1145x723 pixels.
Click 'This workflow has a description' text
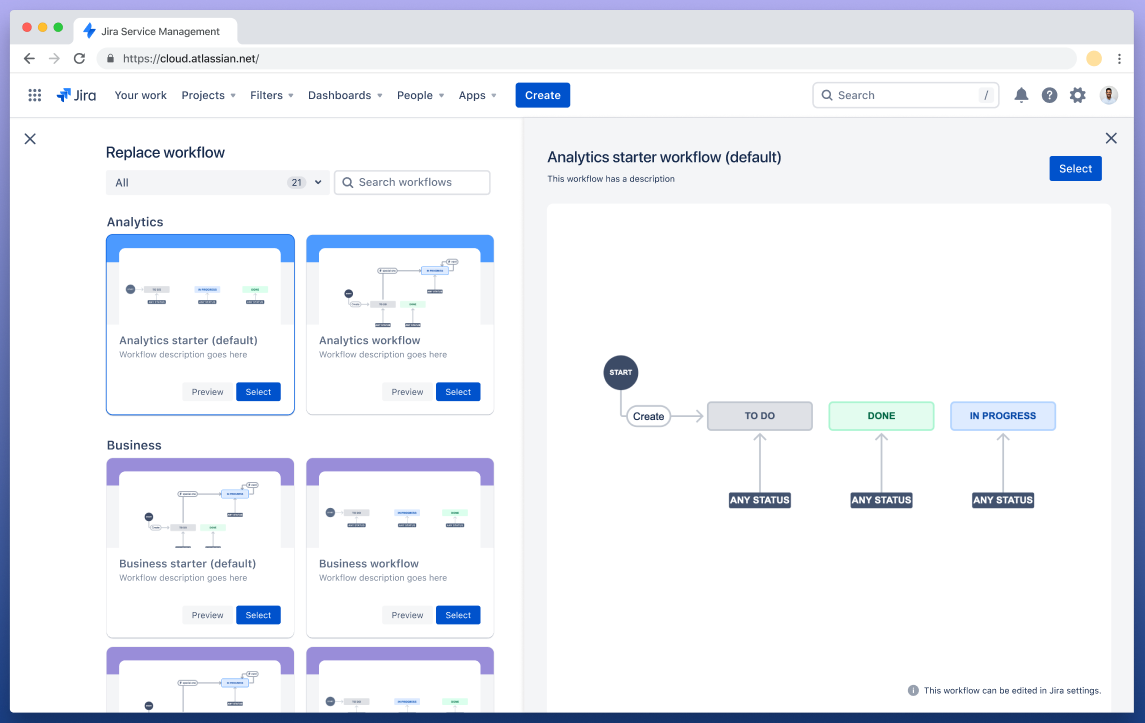pyautogui.click(x=610, y=179)
